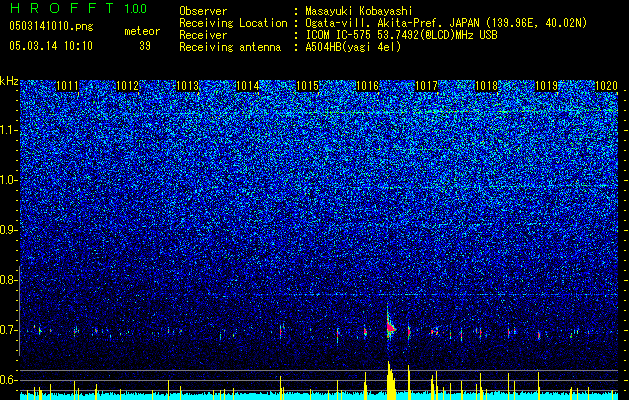Select the Ogata-vill. Akita-Pref. JAPAN location text
The image size is (629, 400).
pyautogui.click(x=446, y=23)
